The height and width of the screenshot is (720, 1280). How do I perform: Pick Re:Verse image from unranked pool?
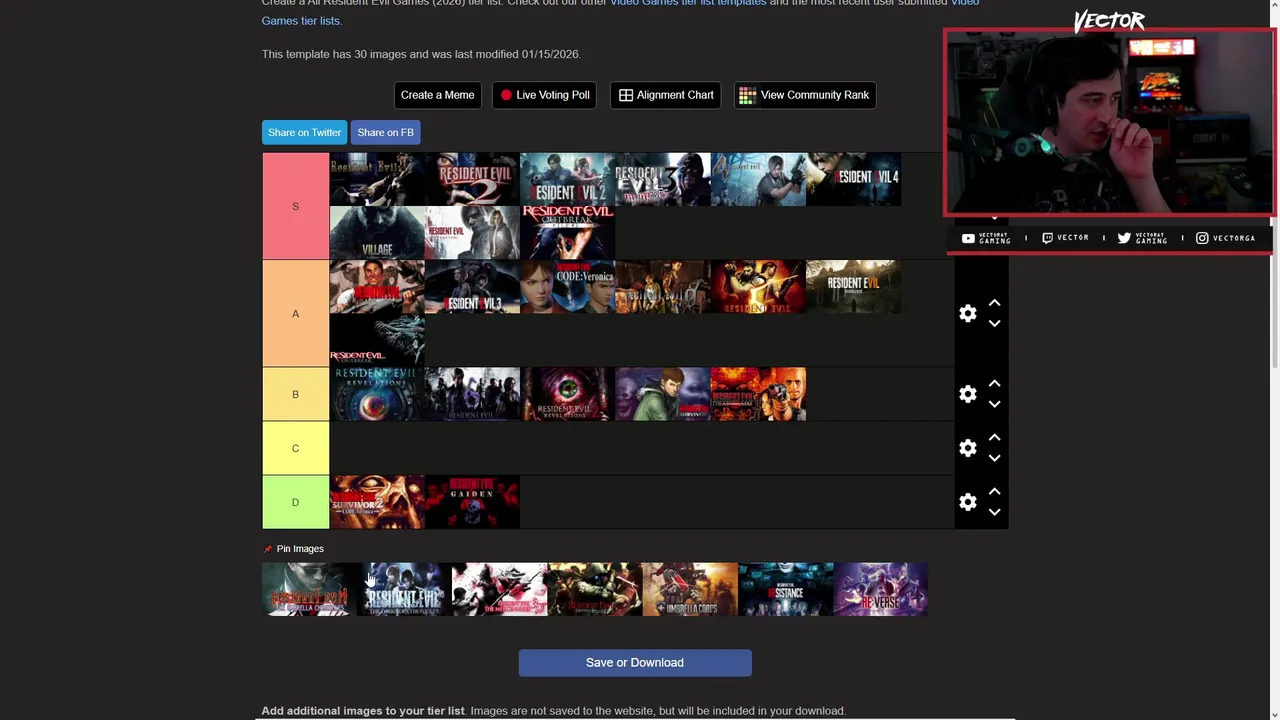click(880, 589)
